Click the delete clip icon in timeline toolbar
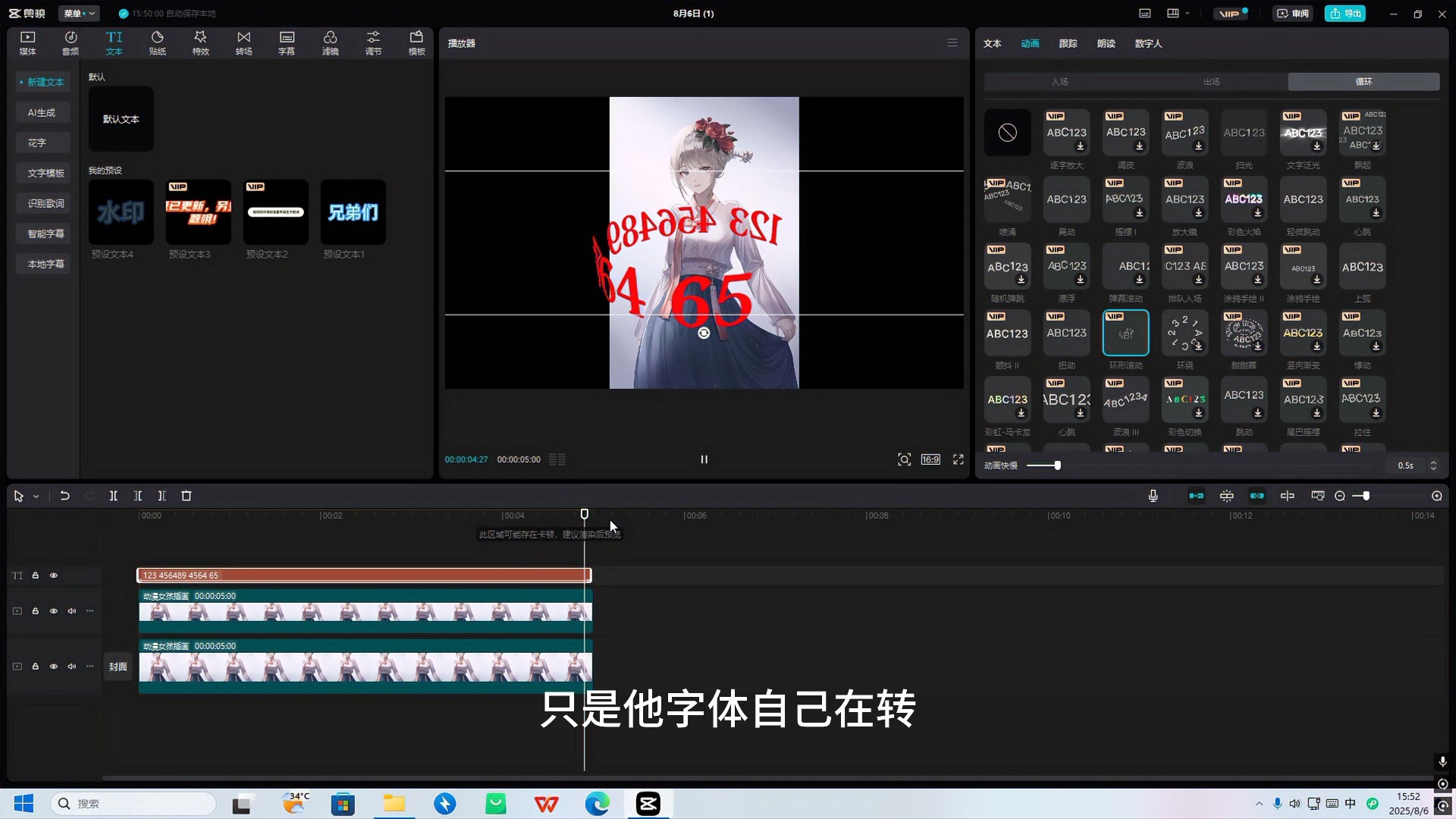The height and width of the screenshot is (819, 1456). click(x=187, y=495)
